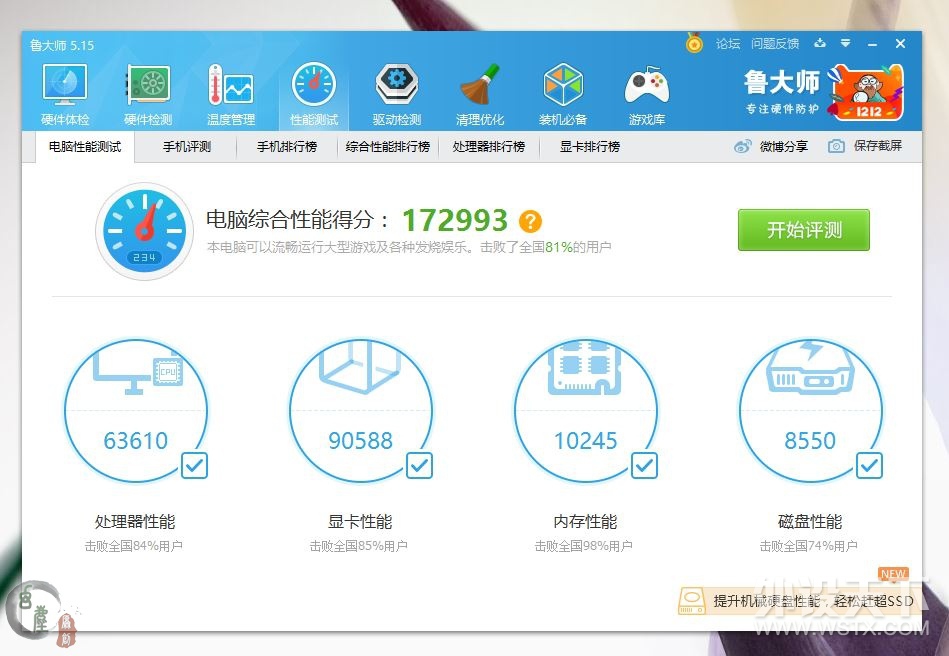Viewport: 949px width, 656px height.
Task: Uncheck the 磁盘性能 test checkbox
Action: click(870, 465)
